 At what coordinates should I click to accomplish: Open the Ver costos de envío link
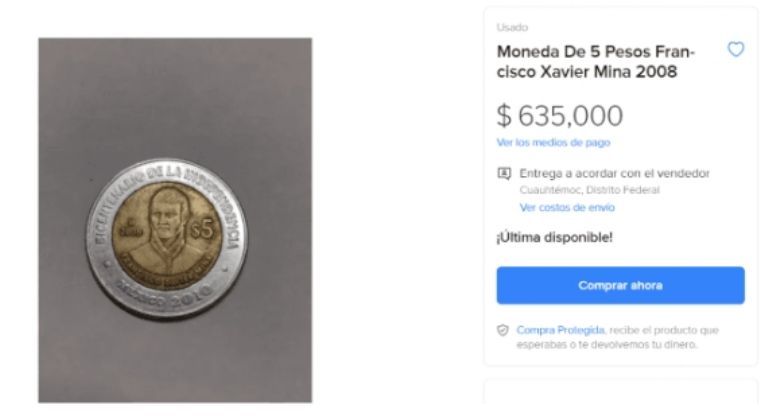point(567,208)
